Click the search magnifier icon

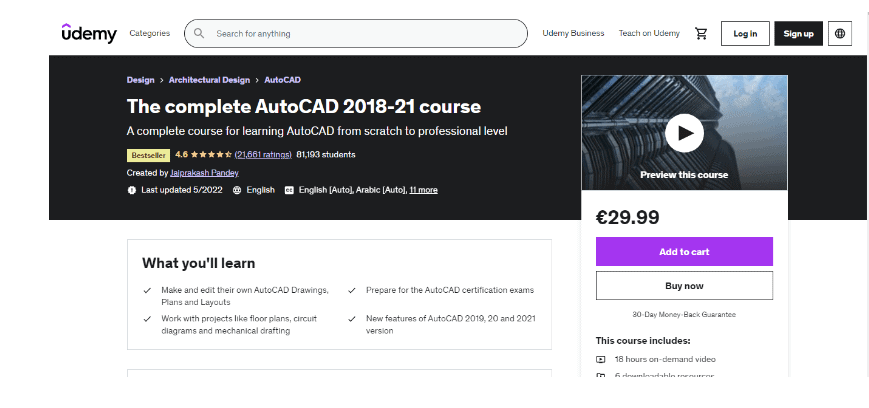[199, 33]
